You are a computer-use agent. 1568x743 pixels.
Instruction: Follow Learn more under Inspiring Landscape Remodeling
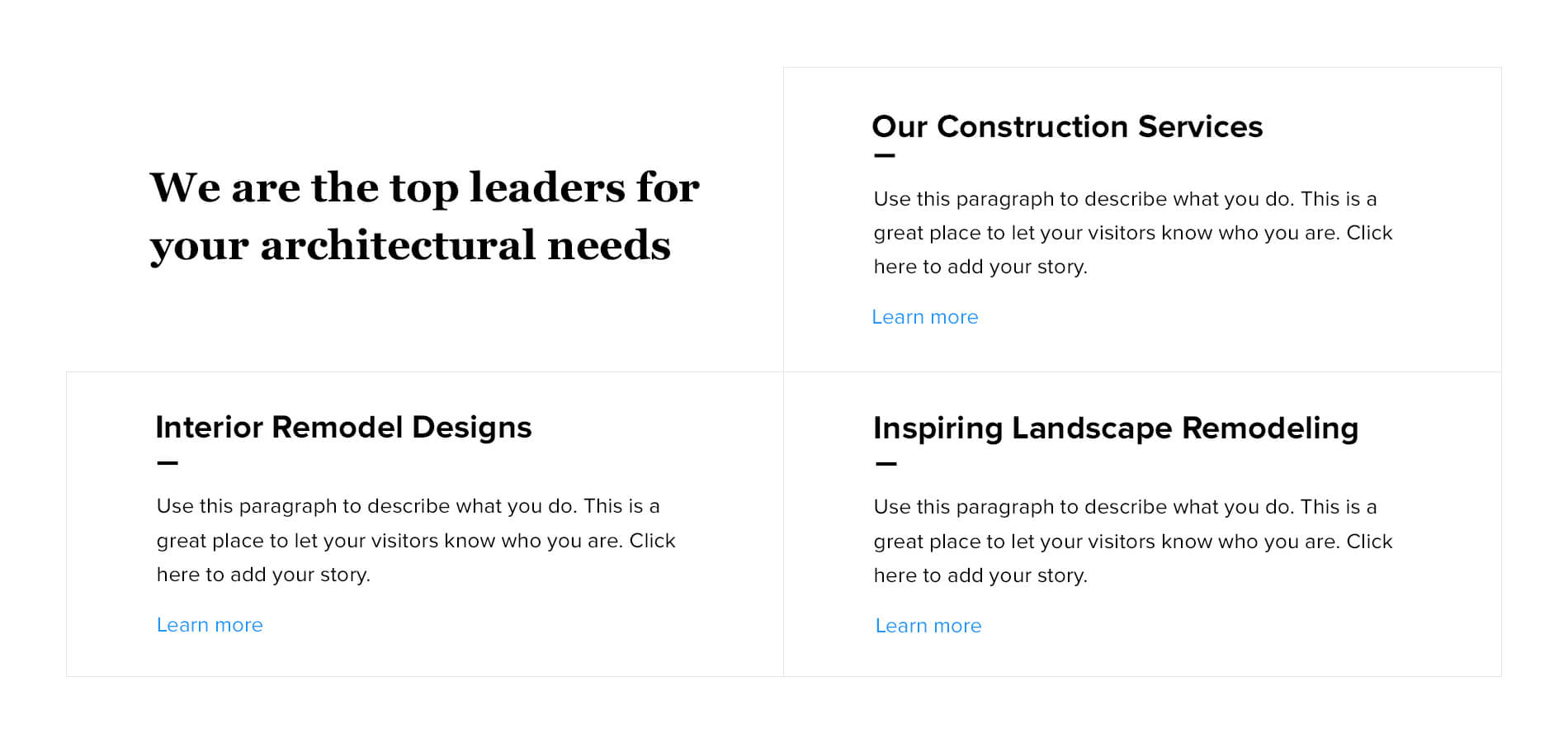[928, 626]
